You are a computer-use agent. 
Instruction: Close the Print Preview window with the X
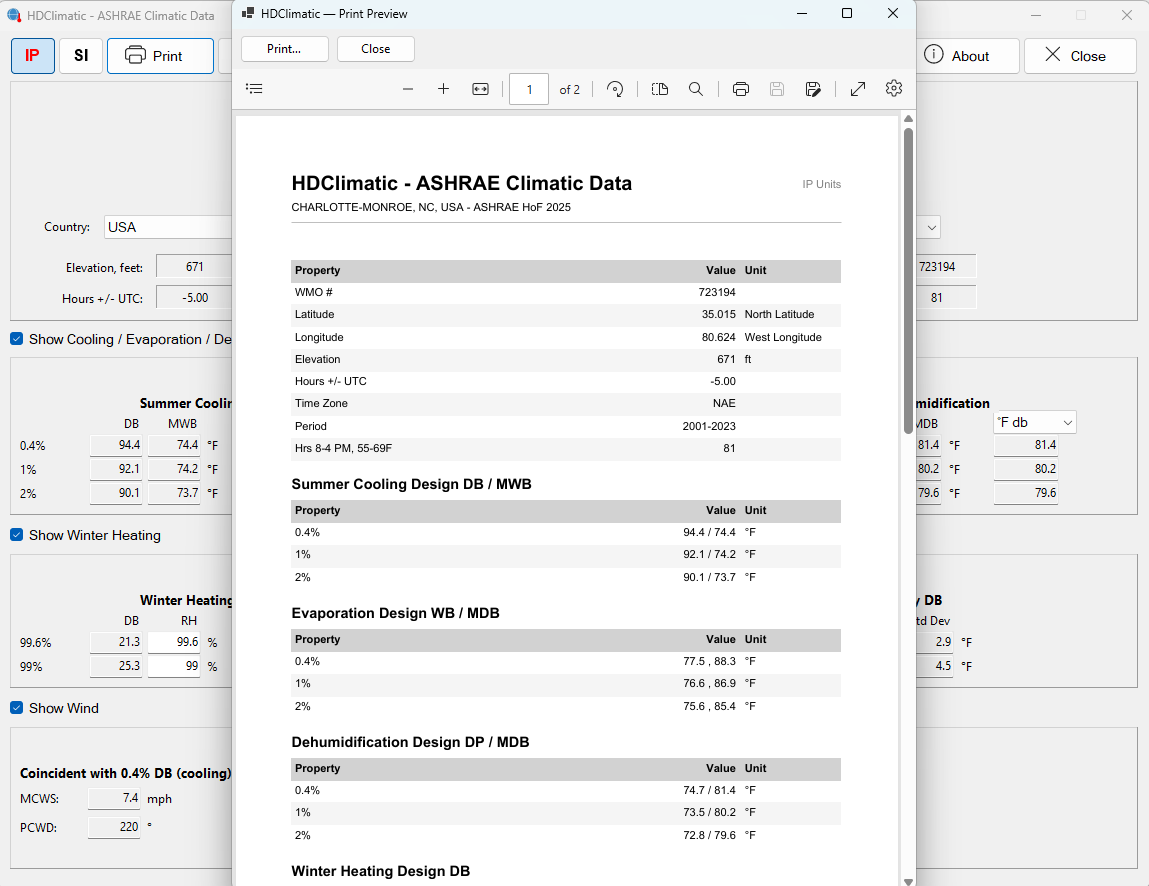click(893, 13)
